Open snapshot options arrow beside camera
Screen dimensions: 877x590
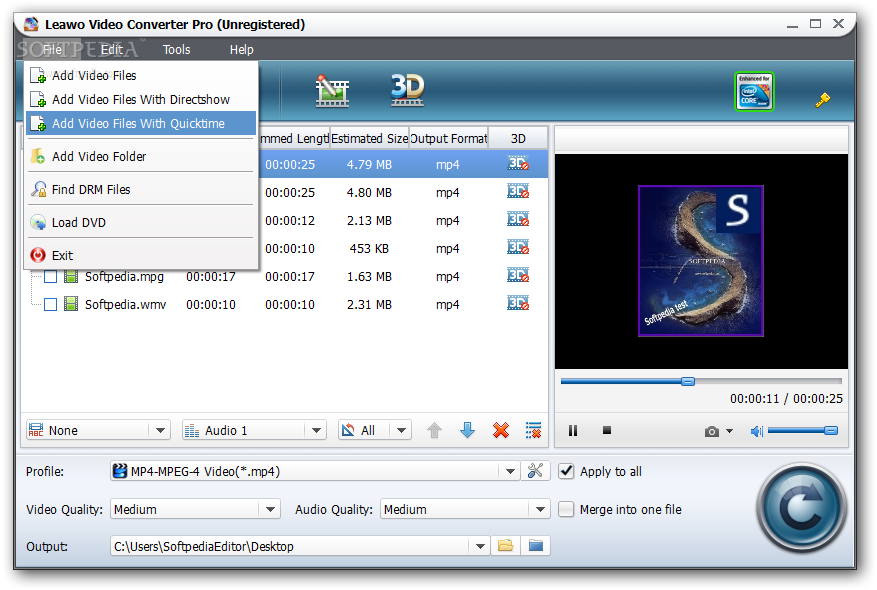point(729,431)
